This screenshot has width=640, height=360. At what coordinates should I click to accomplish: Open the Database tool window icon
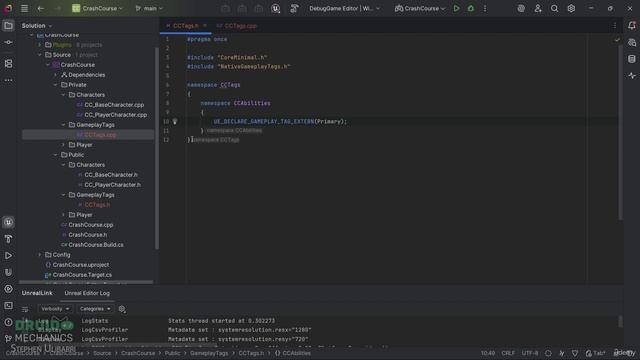point(632,59)
